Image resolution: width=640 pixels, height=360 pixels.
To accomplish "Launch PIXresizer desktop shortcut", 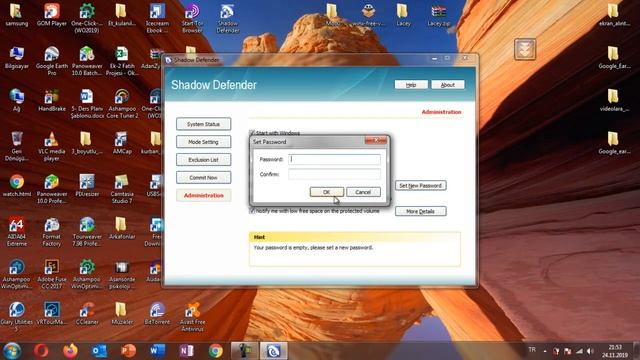I will click(87, 185).
